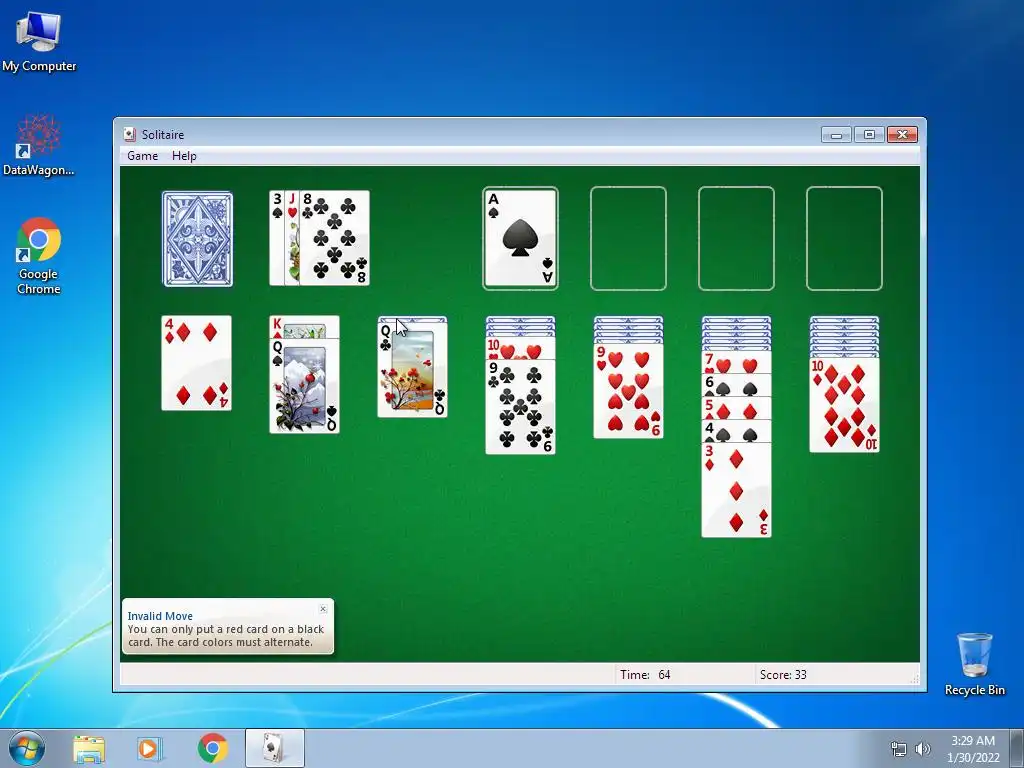The width and height of the screenshot is (1024, 768).
Task: Open the network tray icon
Action: (x=899, y=749)
